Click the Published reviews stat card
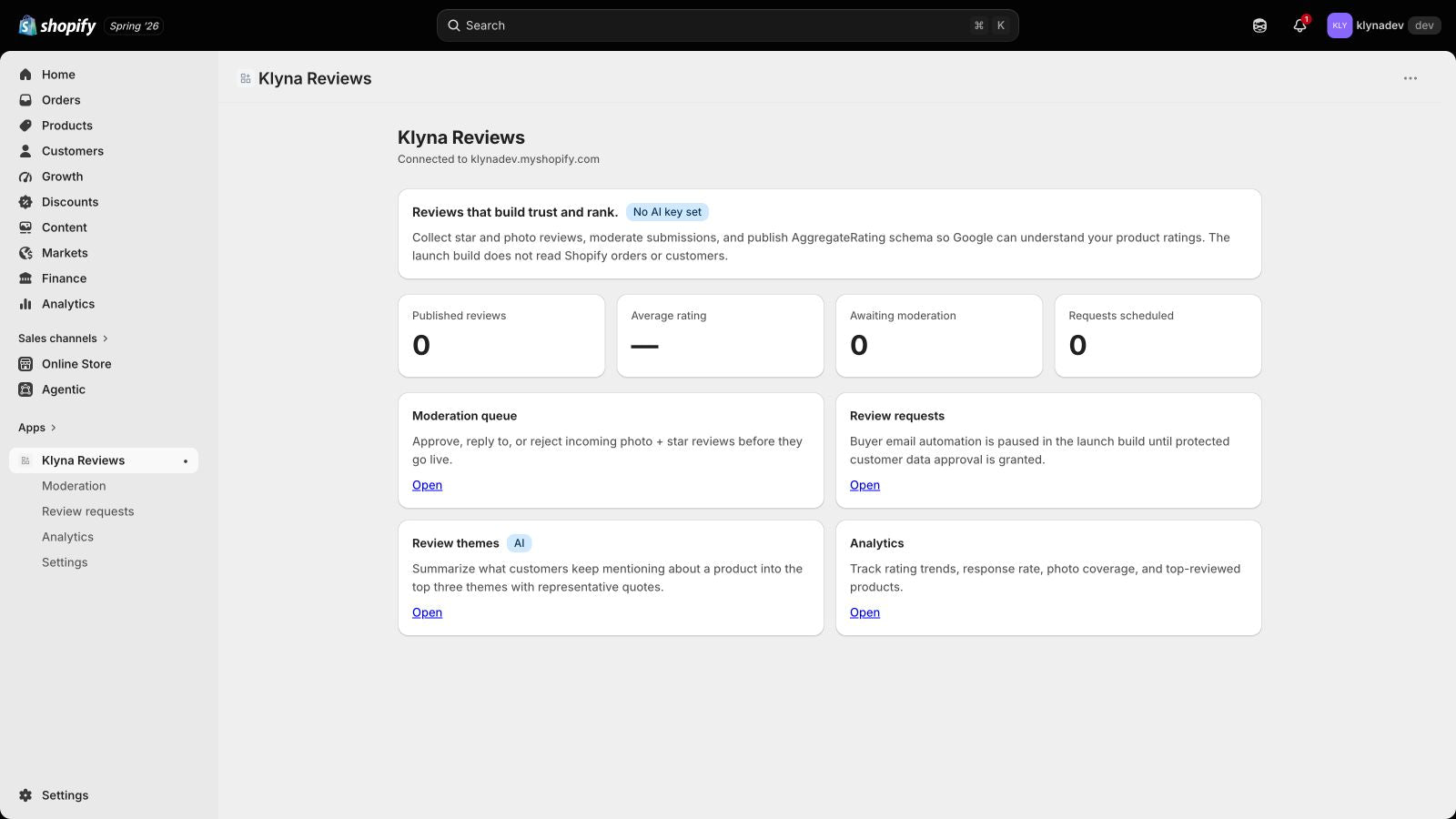This screenshot has width=1456, height=819. tap(501, 336)
